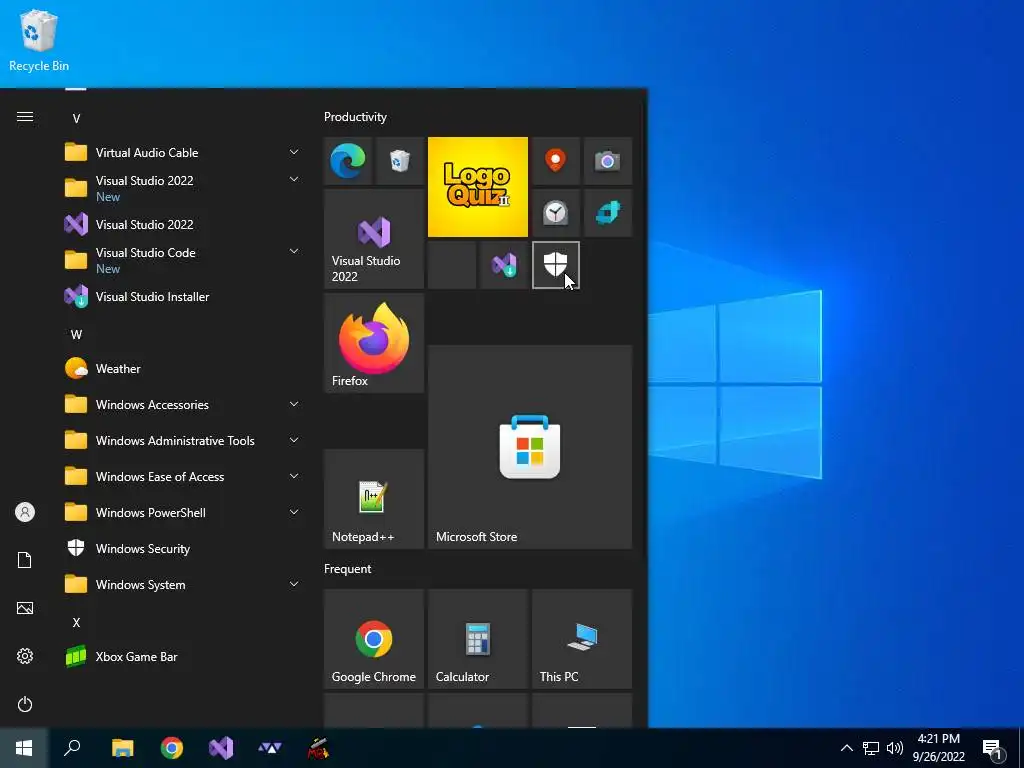This screenshot has width=1024, height=768.
Task: Launch the Firefox tile
Action: [x=374, y=343]
